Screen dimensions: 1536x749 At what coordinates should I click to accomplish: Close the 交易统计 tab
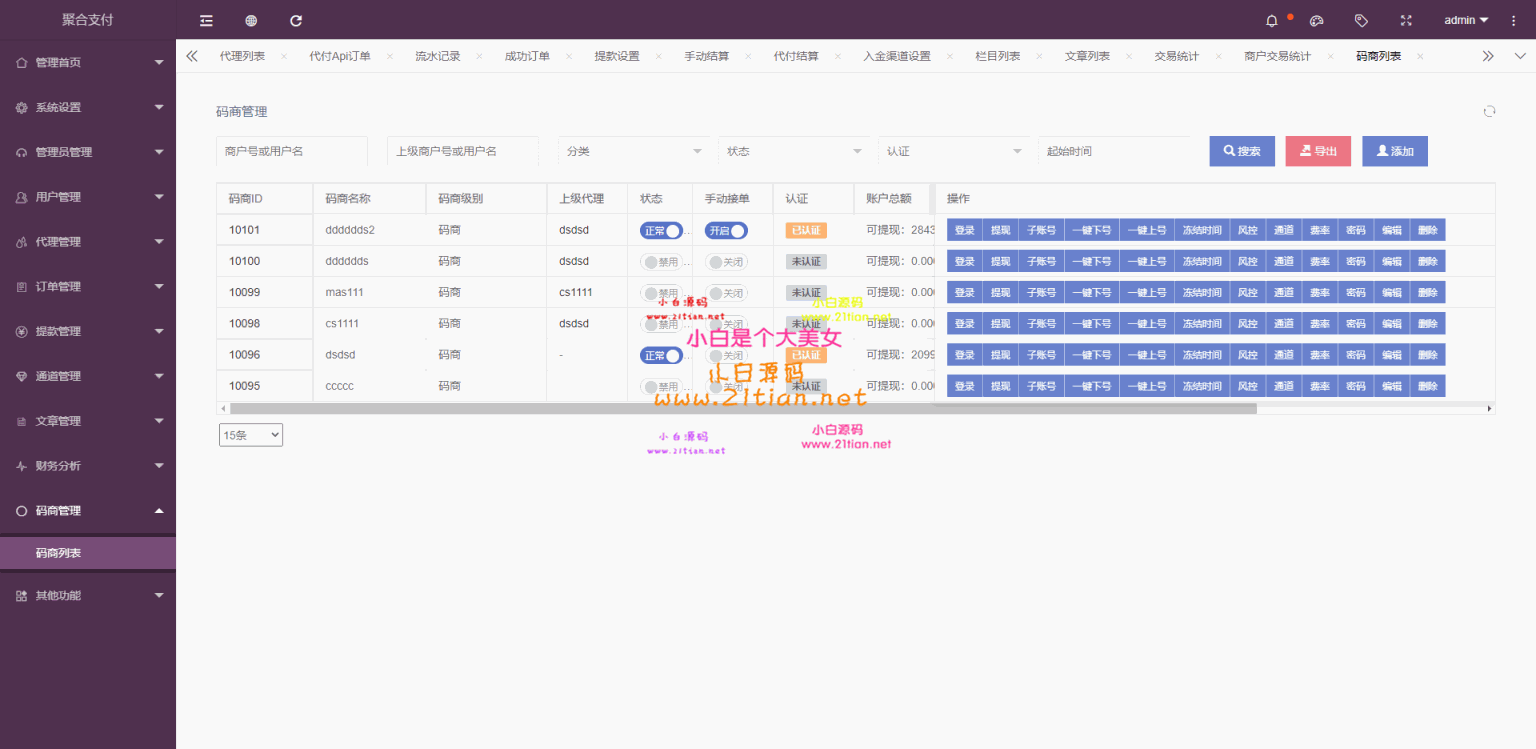tap(1218, 56)
